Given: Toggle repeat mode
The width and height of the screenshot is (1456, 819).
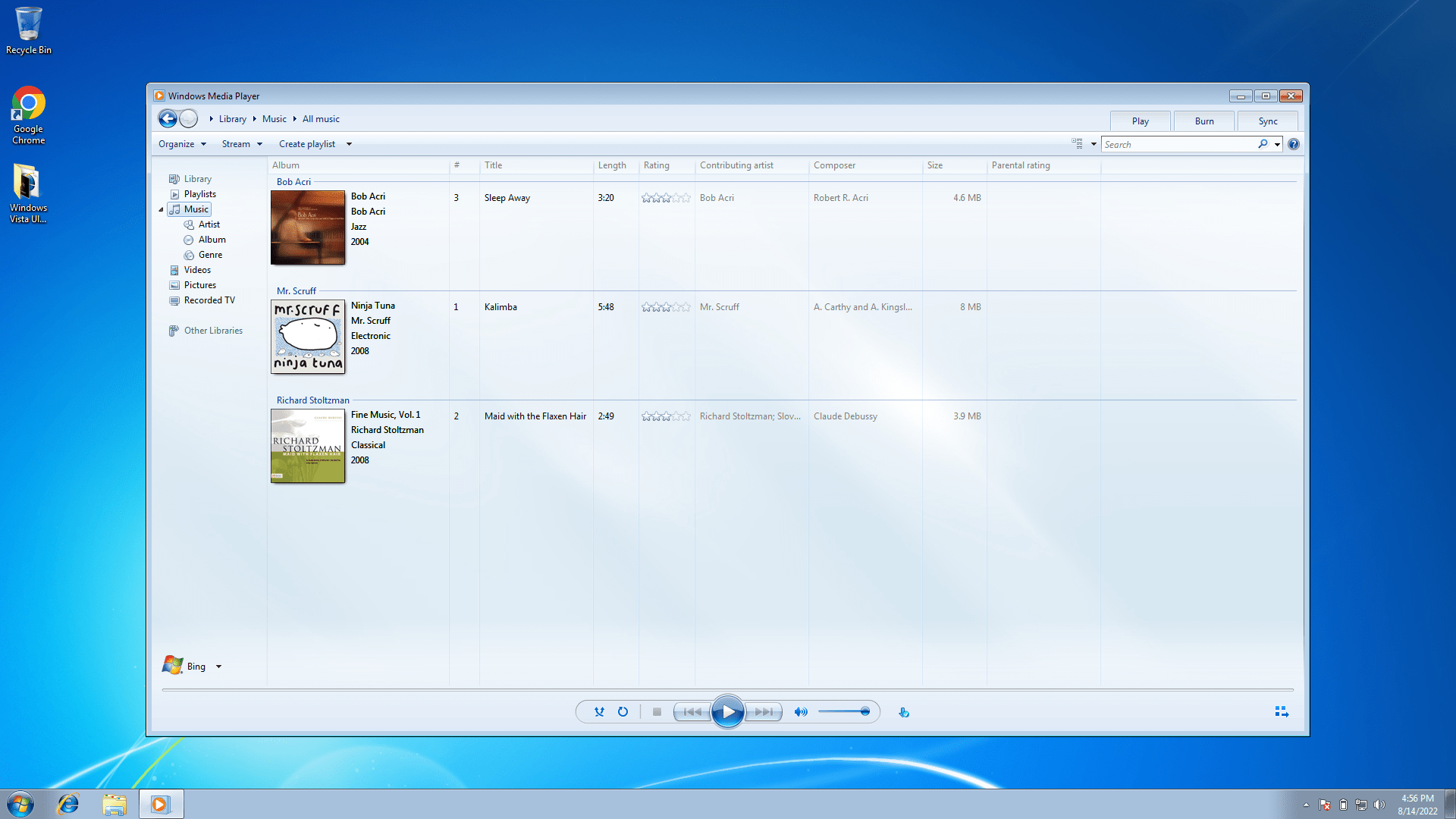Looking at the screenshot, I should (623, 711).
